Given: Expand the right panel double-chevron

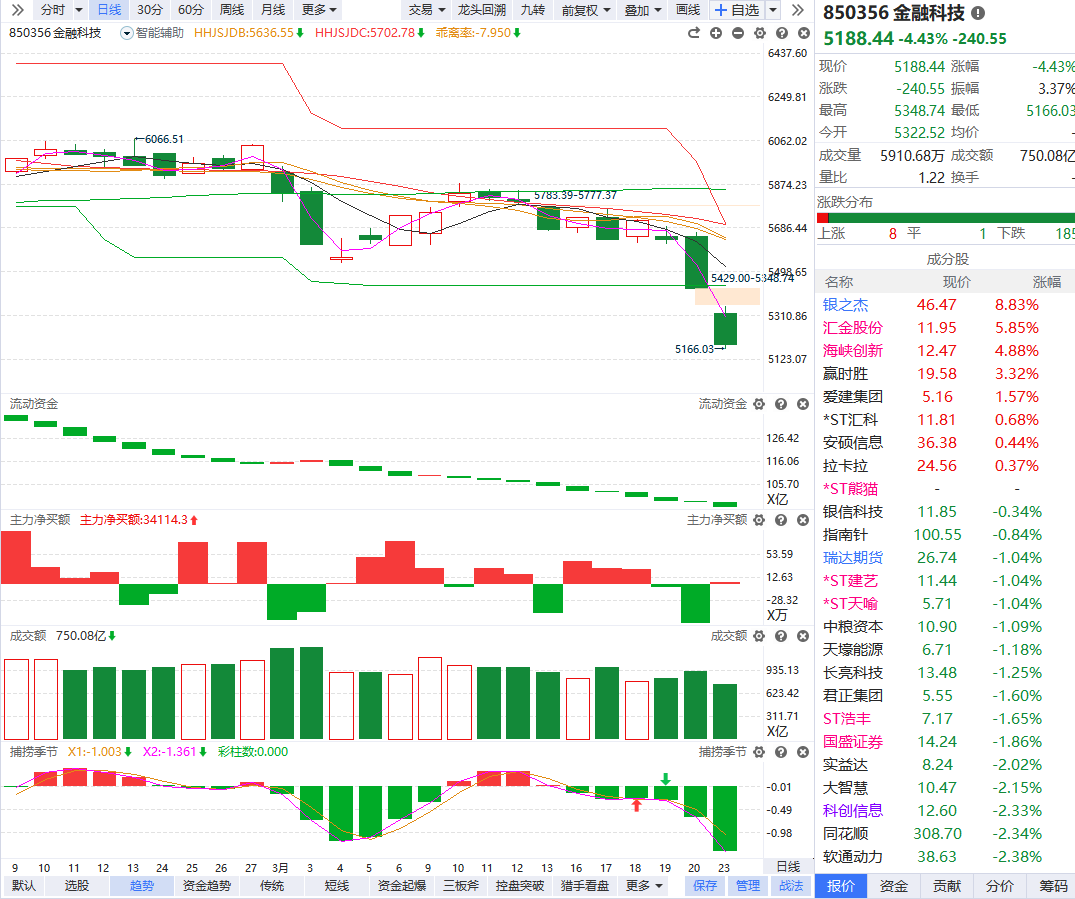Looking at the screenshot, I should (797, 10).
